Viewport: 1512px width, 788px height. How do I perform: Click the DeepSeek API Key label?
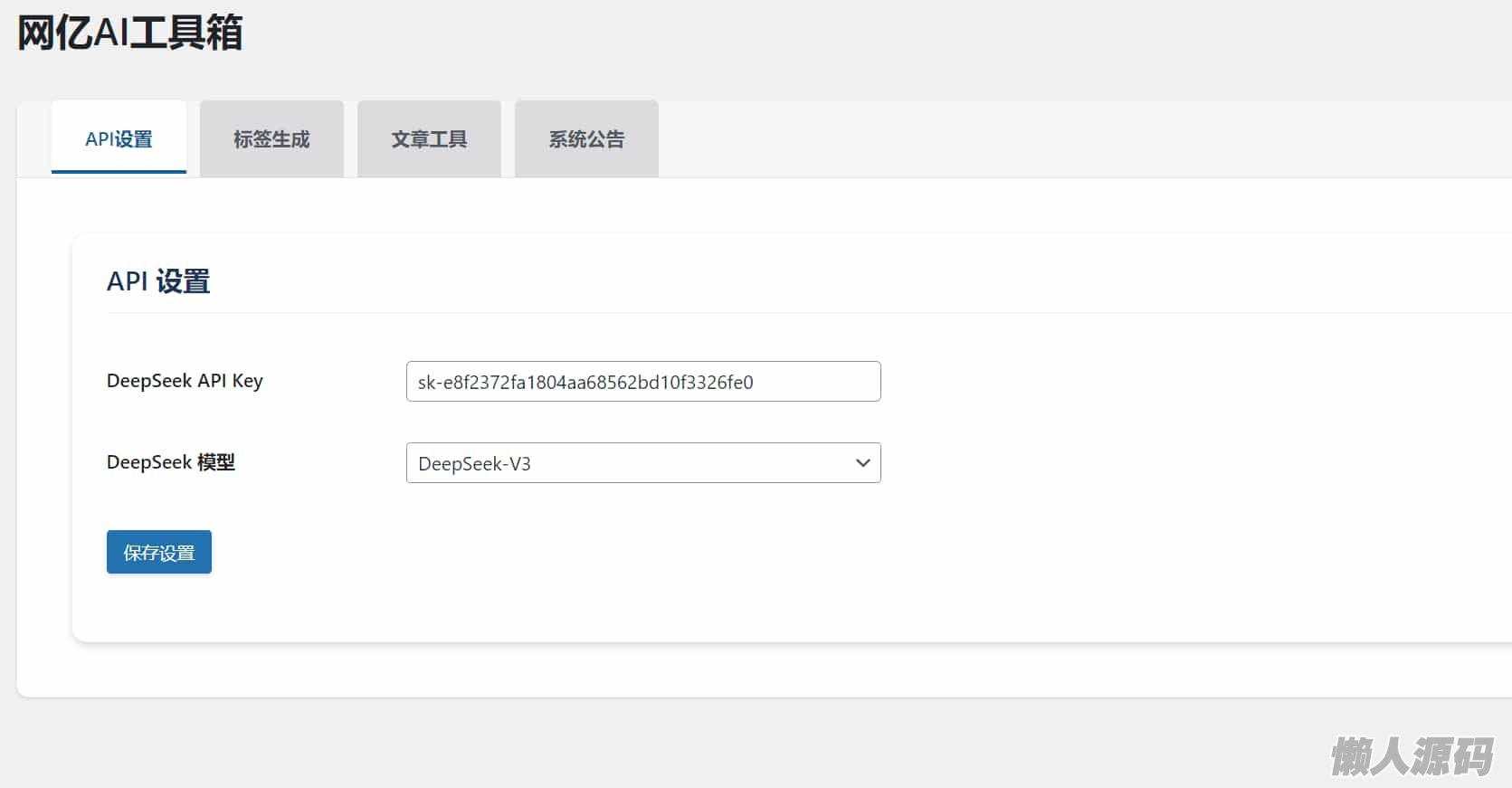pos(185,381)
